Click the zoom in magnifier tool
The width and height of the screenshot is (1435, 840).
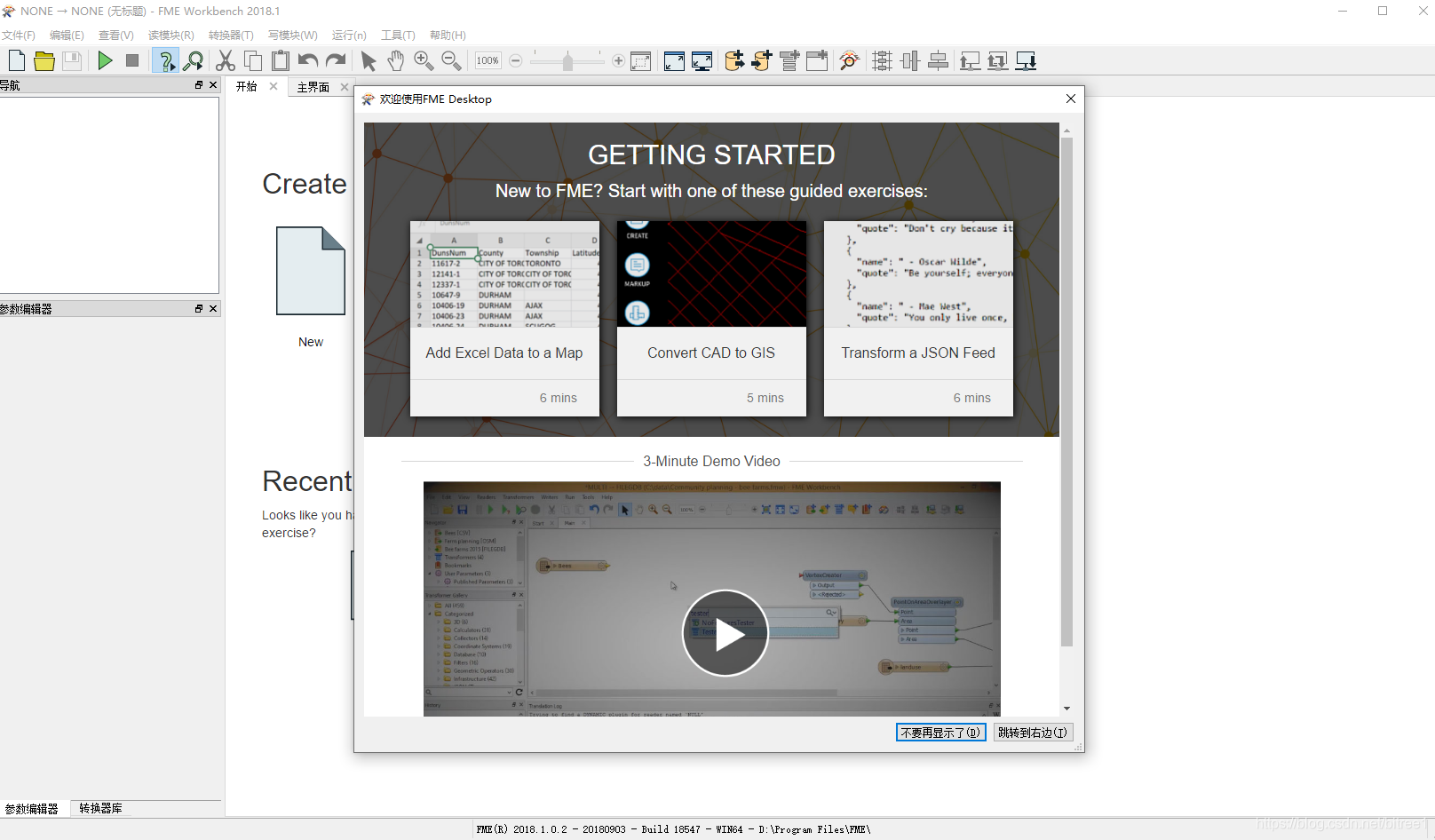pyautogui.click(x=424, y=60)
